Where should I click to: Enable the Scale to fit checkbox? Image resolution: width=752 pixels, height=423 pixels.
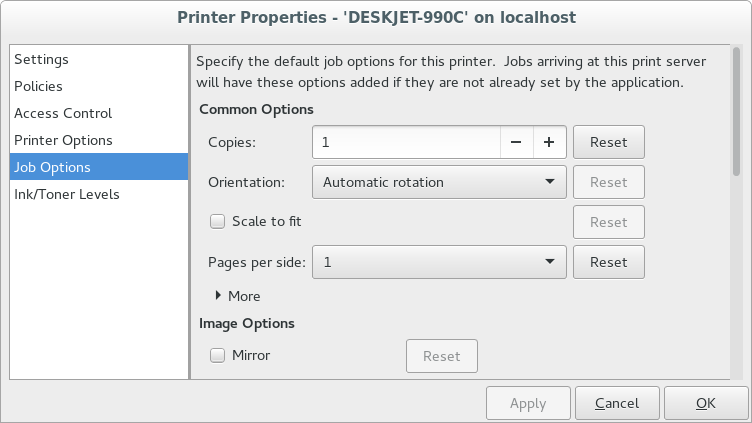pos(217,222)
